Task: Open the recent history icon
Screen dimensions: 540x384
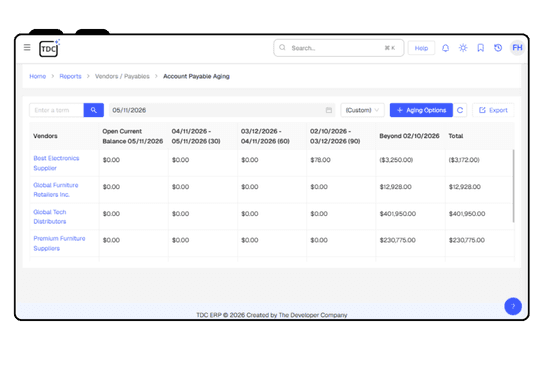Action: [498, 48]
